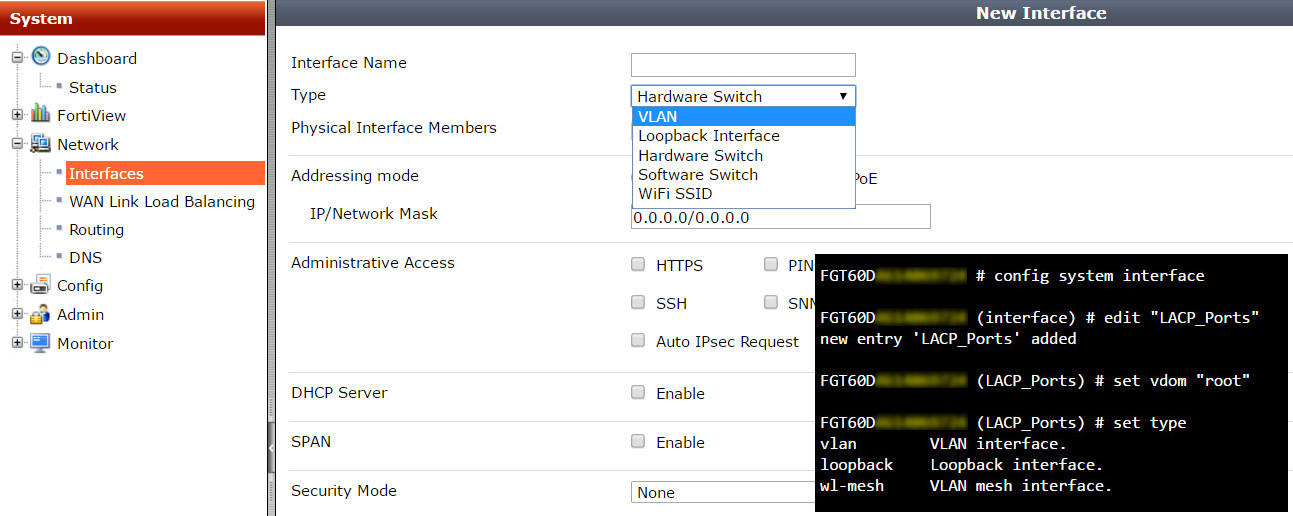Viewport: 1293px width, 516px height.
Task: Toggle the SPAN Enable checkbox
Action: point(638,441)
